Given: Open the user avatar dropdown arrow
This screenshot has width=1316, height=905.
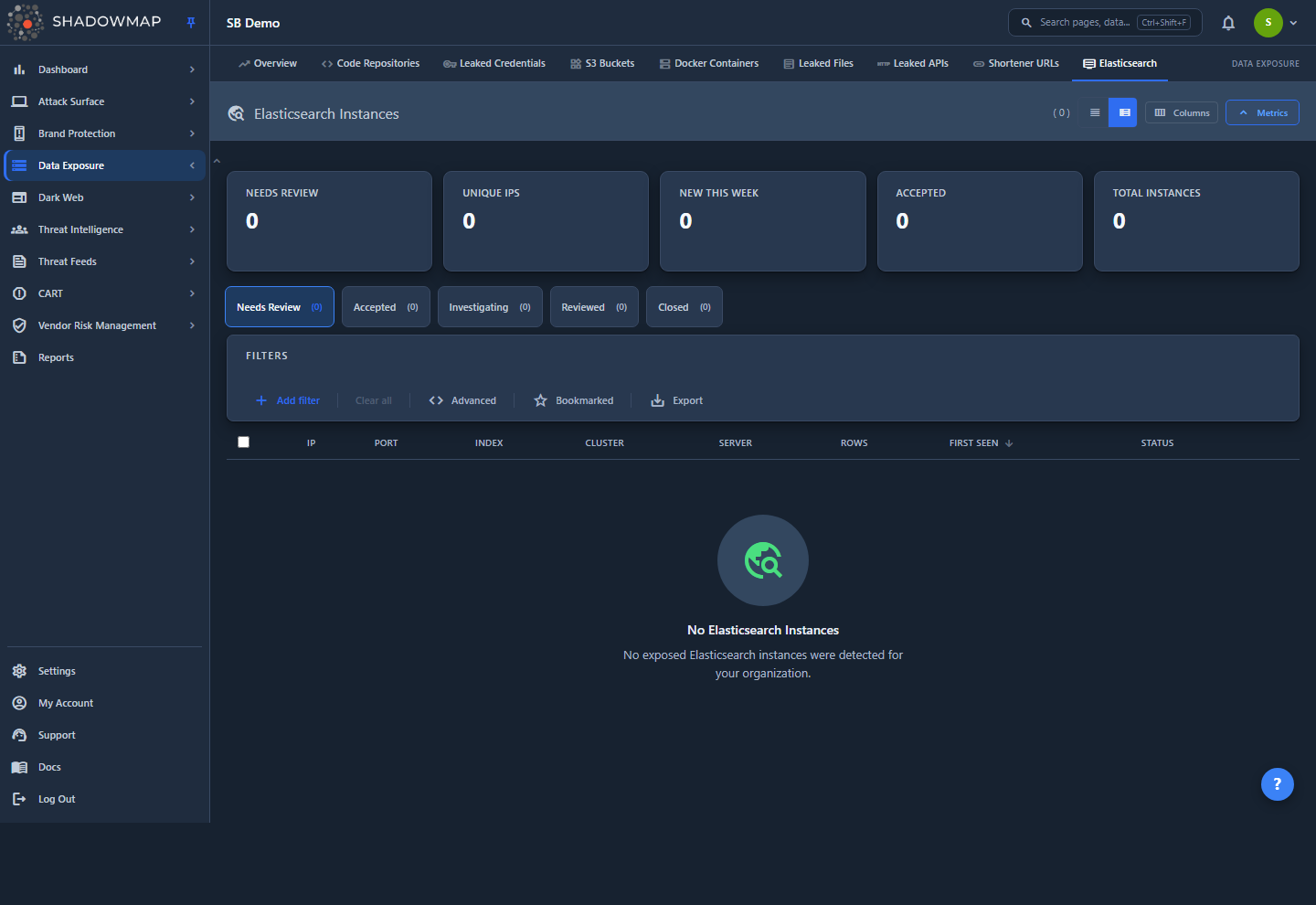Looking at the screenshot, I should click(1293, 23).
